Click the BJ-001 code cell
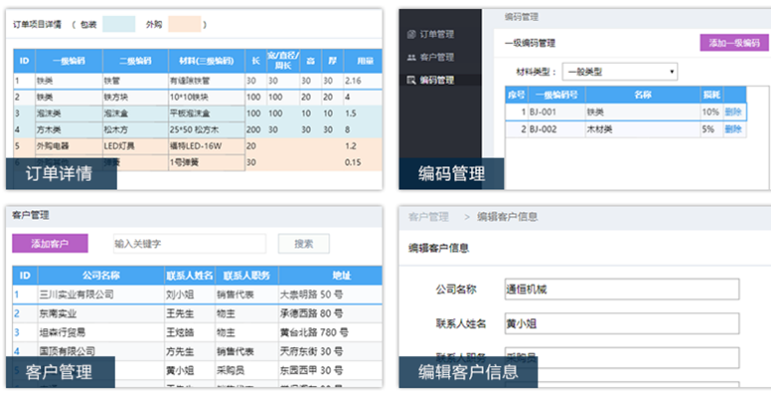 (x=557, y=112)
